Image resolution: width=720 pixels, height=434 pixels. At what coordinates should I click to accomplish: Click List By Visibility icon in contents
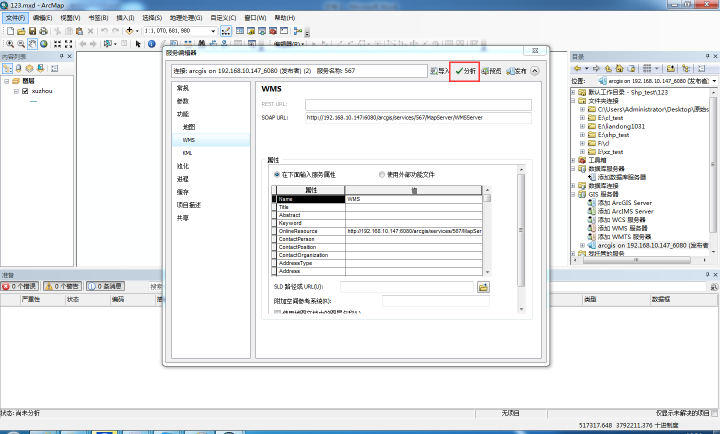click(x=29, y=68)
